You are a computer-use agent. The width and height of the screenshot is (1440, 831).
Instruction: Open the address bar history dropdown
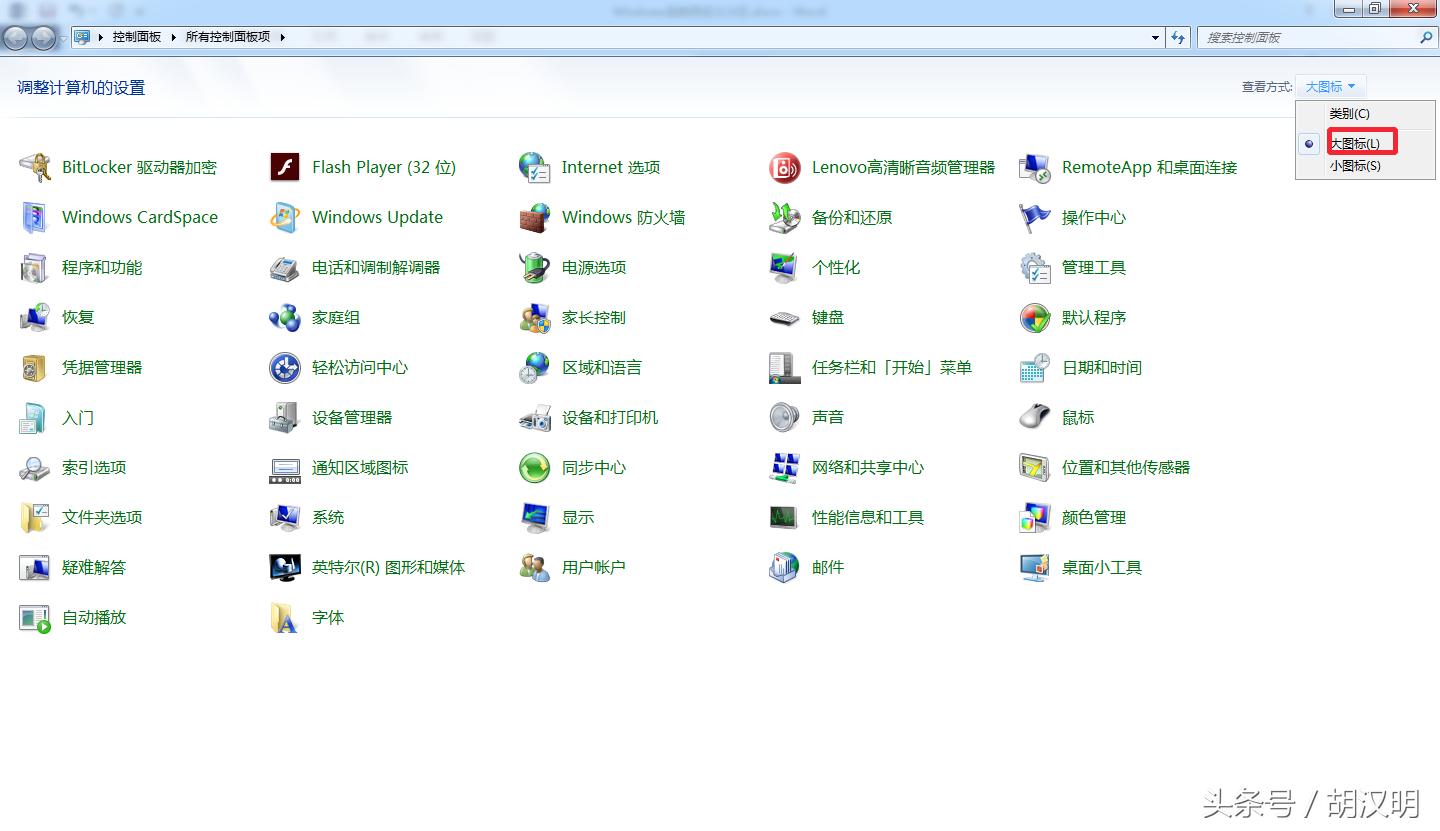1154,37
